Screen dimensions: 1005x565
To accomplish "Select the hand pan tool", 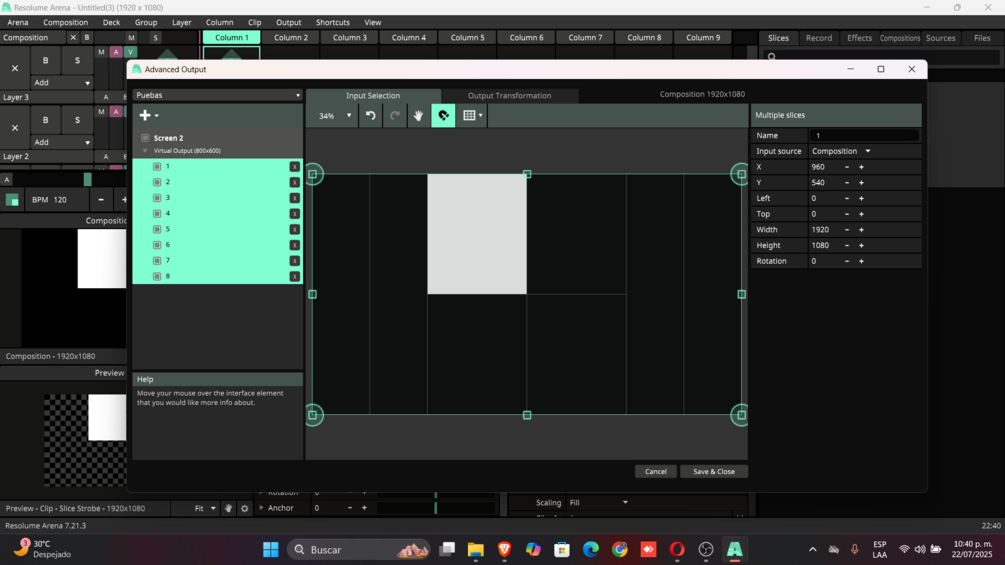I will (x=419, y=115).
